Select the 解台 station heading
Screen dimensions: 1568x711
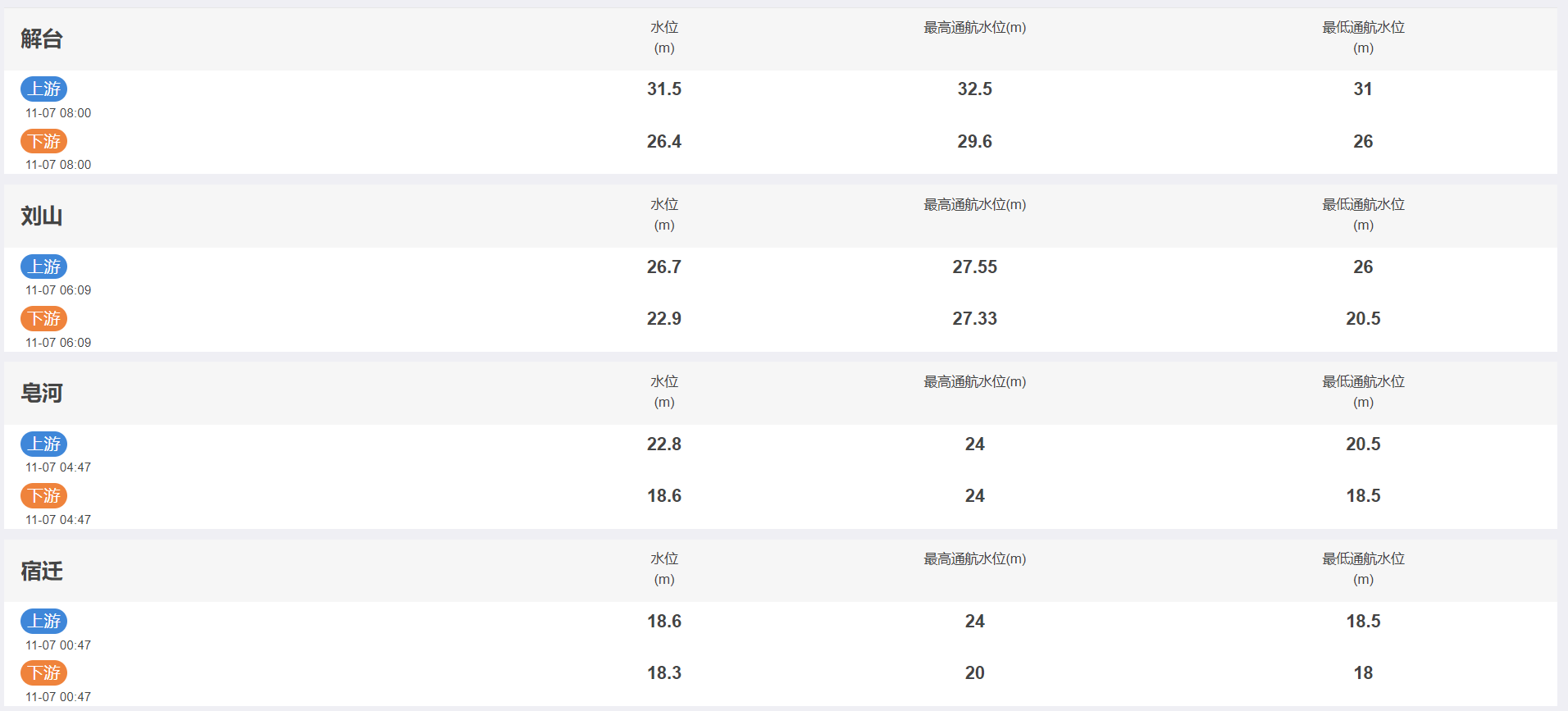point(42,39)
